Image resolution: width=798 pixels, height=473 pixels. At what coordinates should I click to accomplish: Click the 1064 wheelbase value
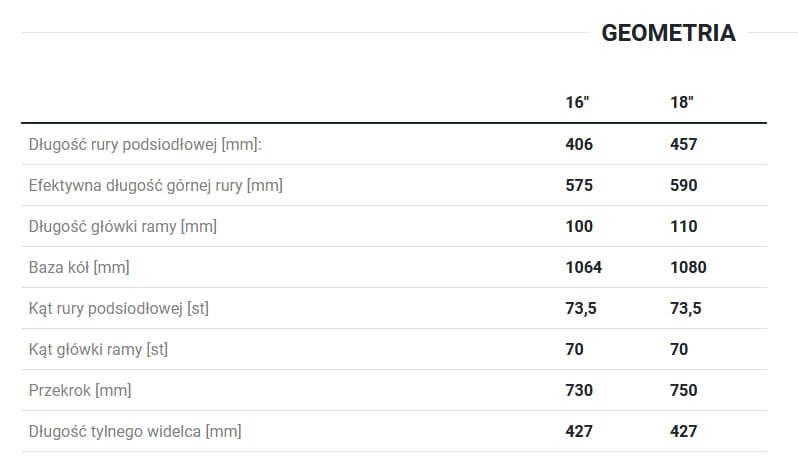pos(584,267)
